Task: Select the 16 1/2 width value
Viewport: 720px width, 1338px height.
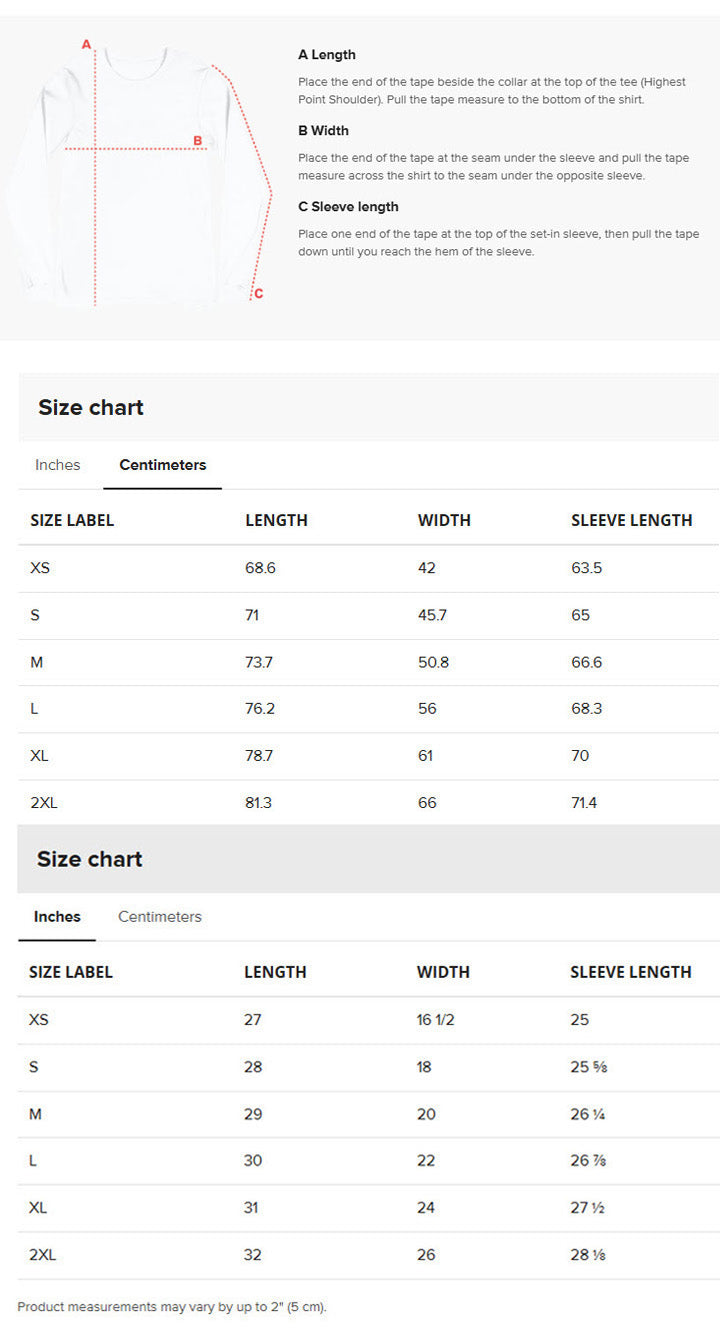Action: pos(435,1020)
